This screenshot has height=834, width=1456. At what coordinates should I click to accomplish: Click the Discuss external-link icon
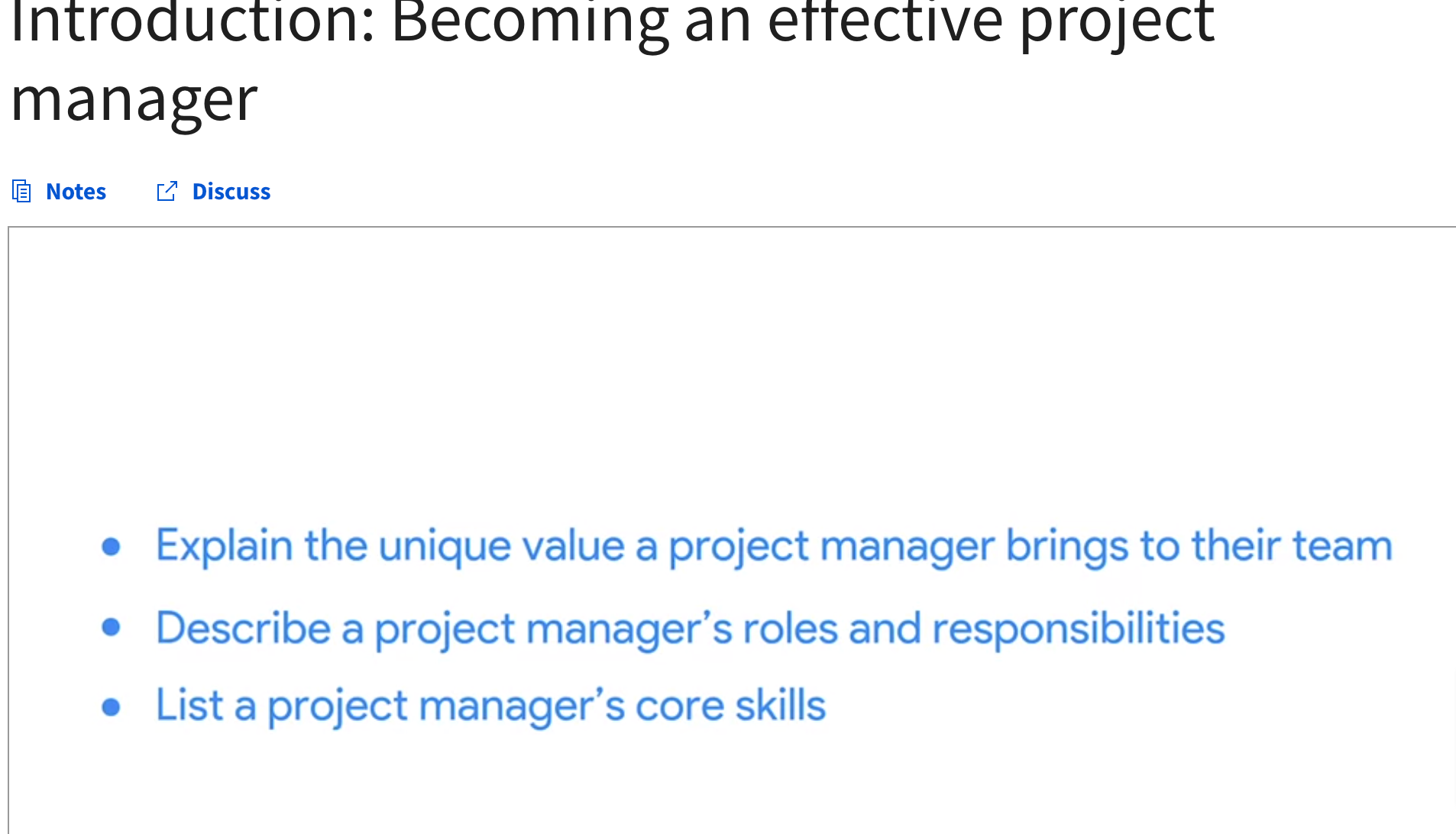click(x=167, y=191)
